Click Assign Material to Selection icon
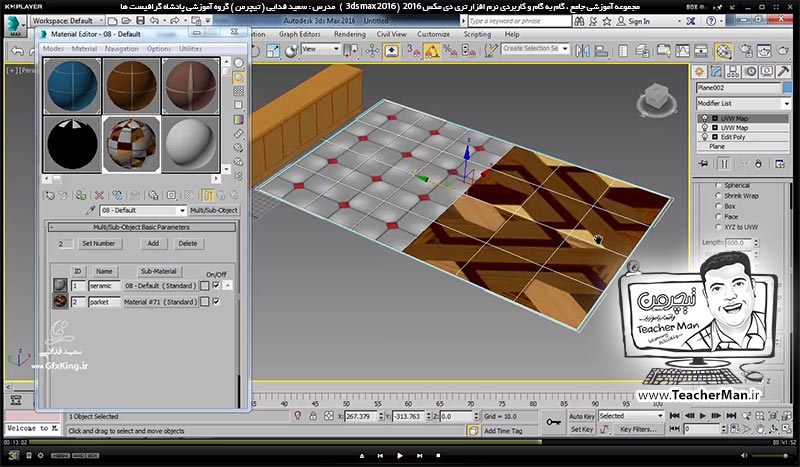The height and width of the screenshot is (467, 800). (x=81, y=195)
